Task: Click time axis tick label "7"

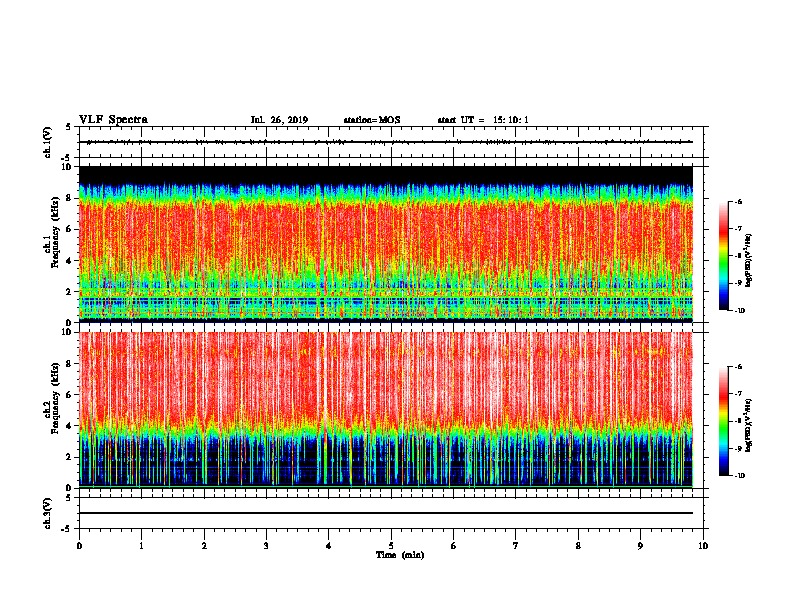Action: 516,546
